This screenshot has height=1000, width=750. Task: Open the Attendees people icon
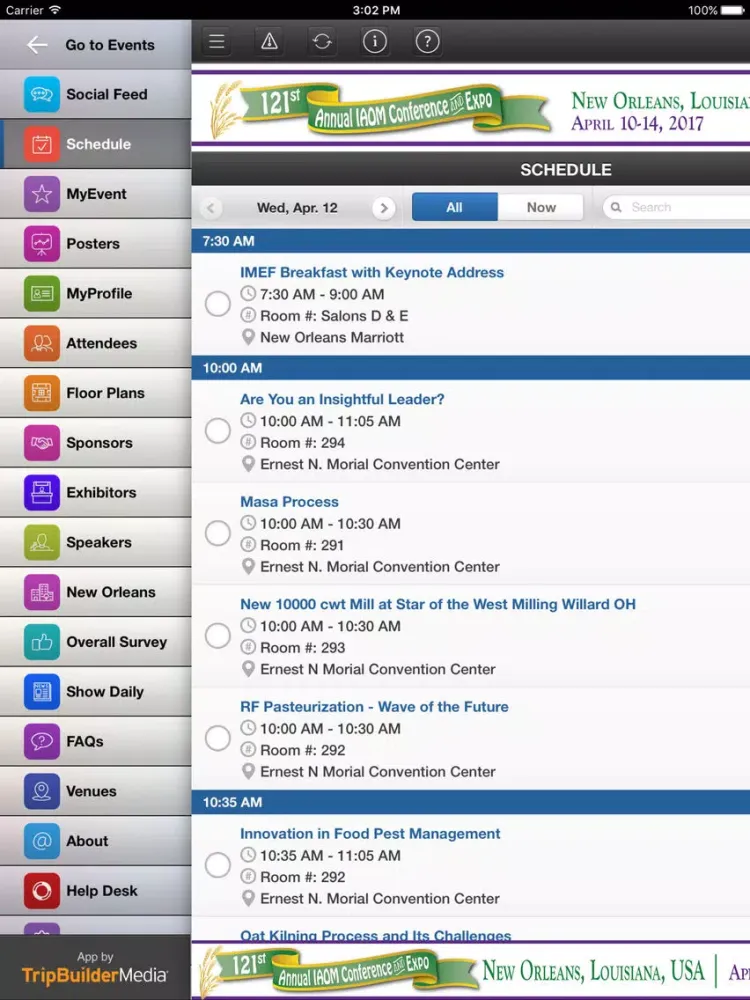(42, 343)
